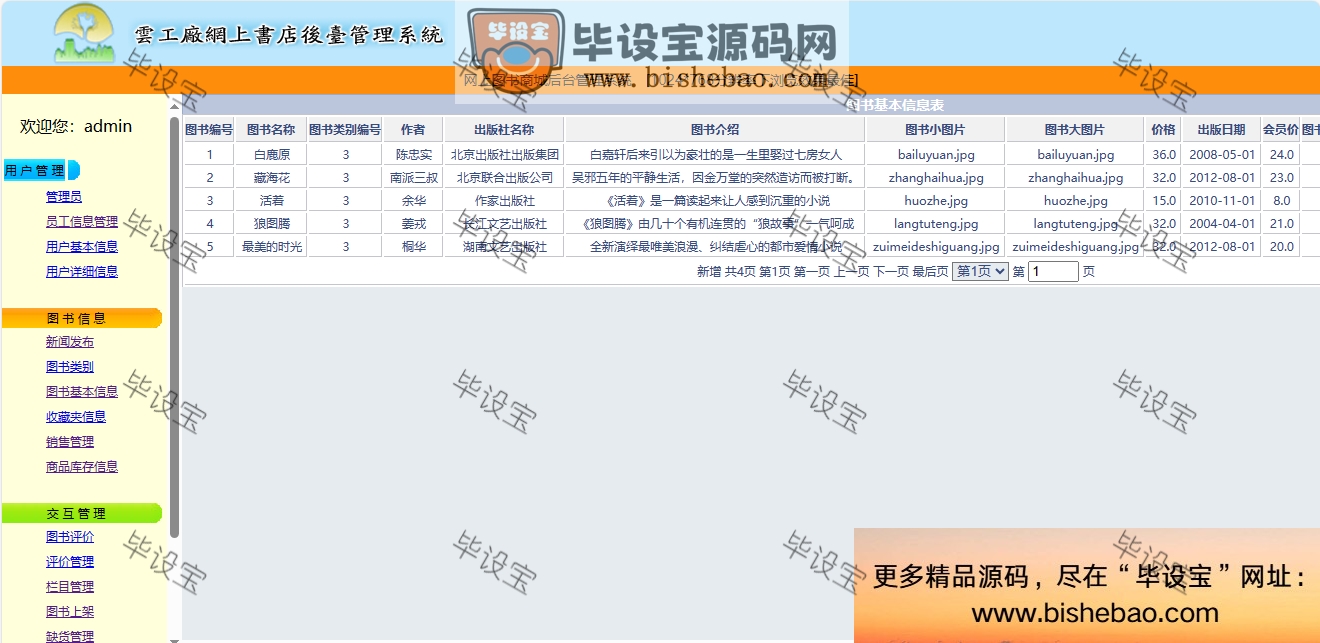Click publisher 作家出版社

[x=504, y=201]
